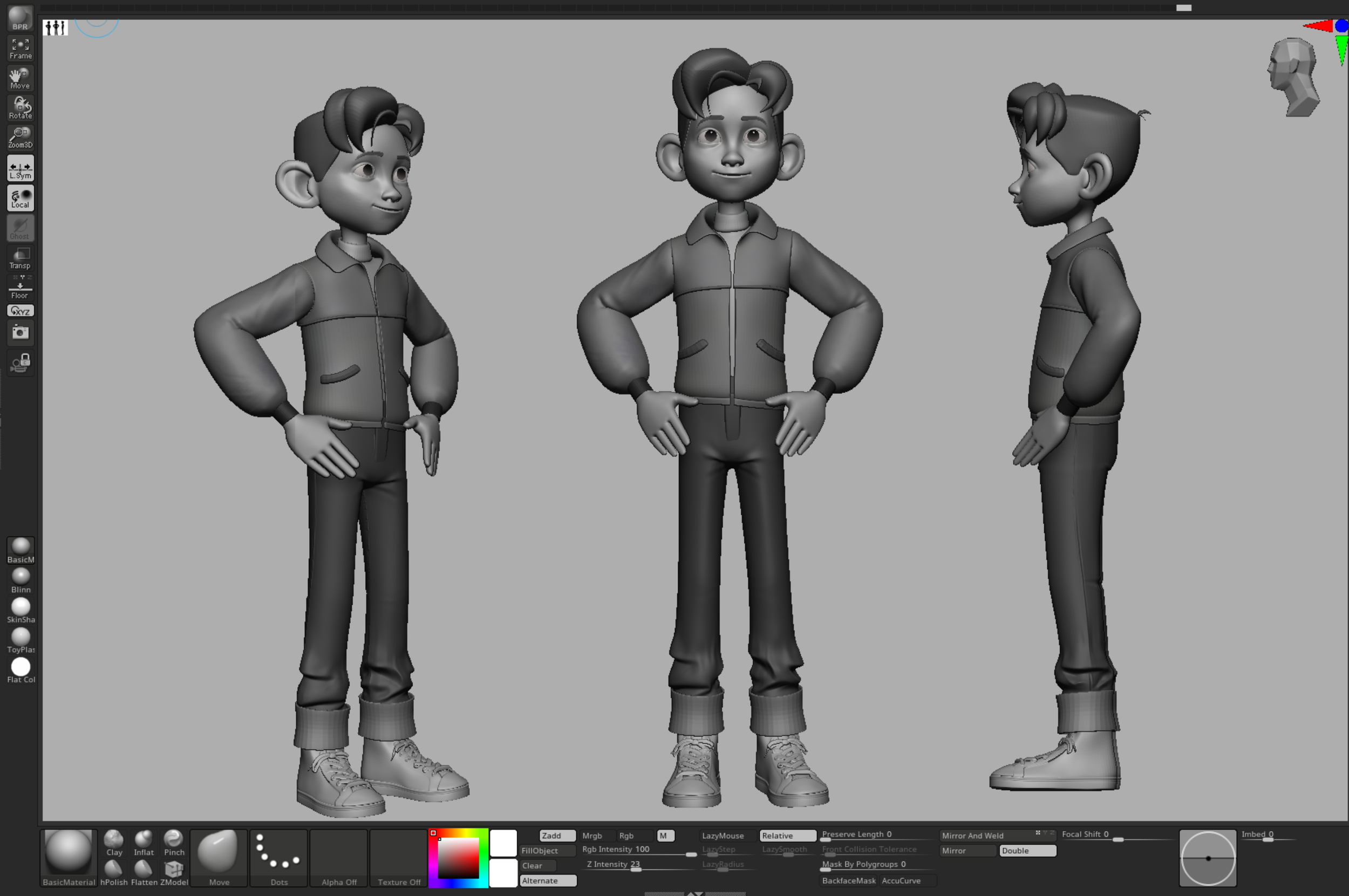The width and height of the screenshot is (1349, 896).
Task: Click the Mirror And Weld button
Action: (x=998, y=836)
